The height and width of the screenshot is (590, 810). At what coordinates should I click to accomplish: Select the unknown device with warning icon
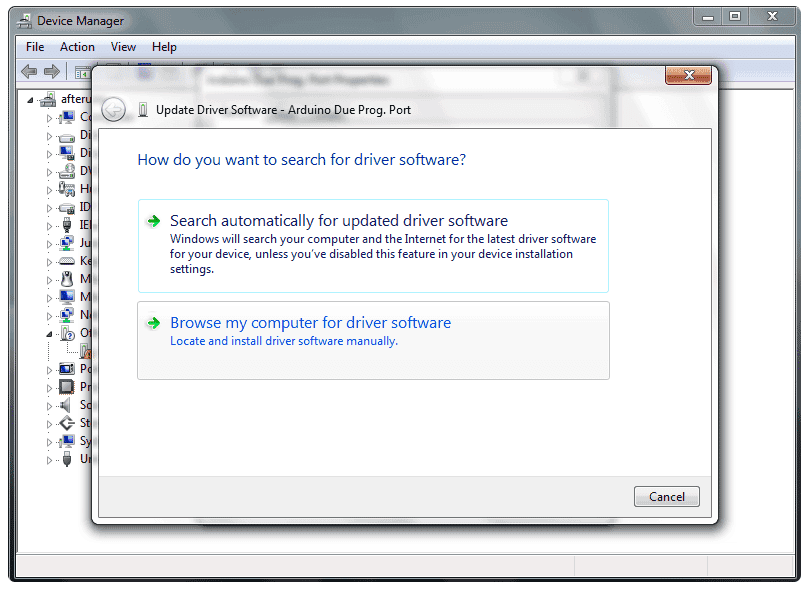point(86,351)
